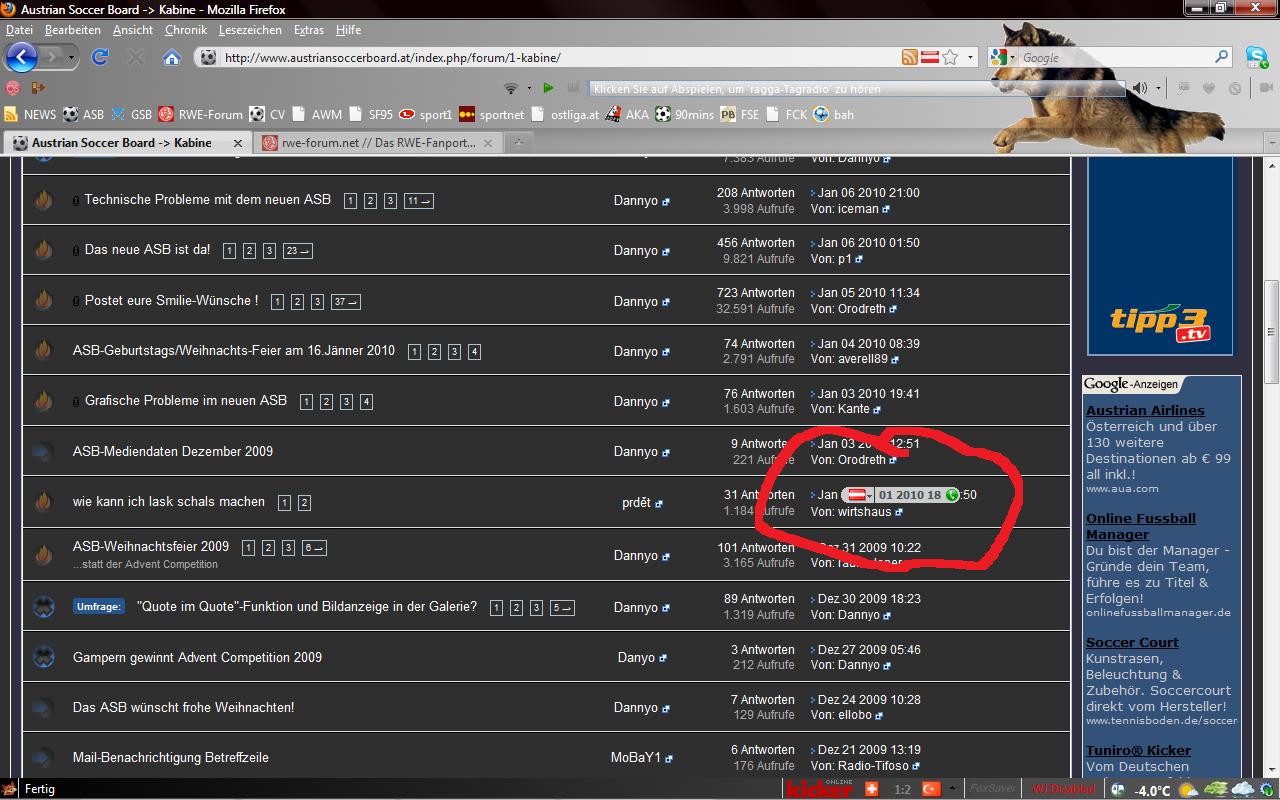Open the home page via house icon
Viewport: 1280px width, 800px height.
(171, 57)
